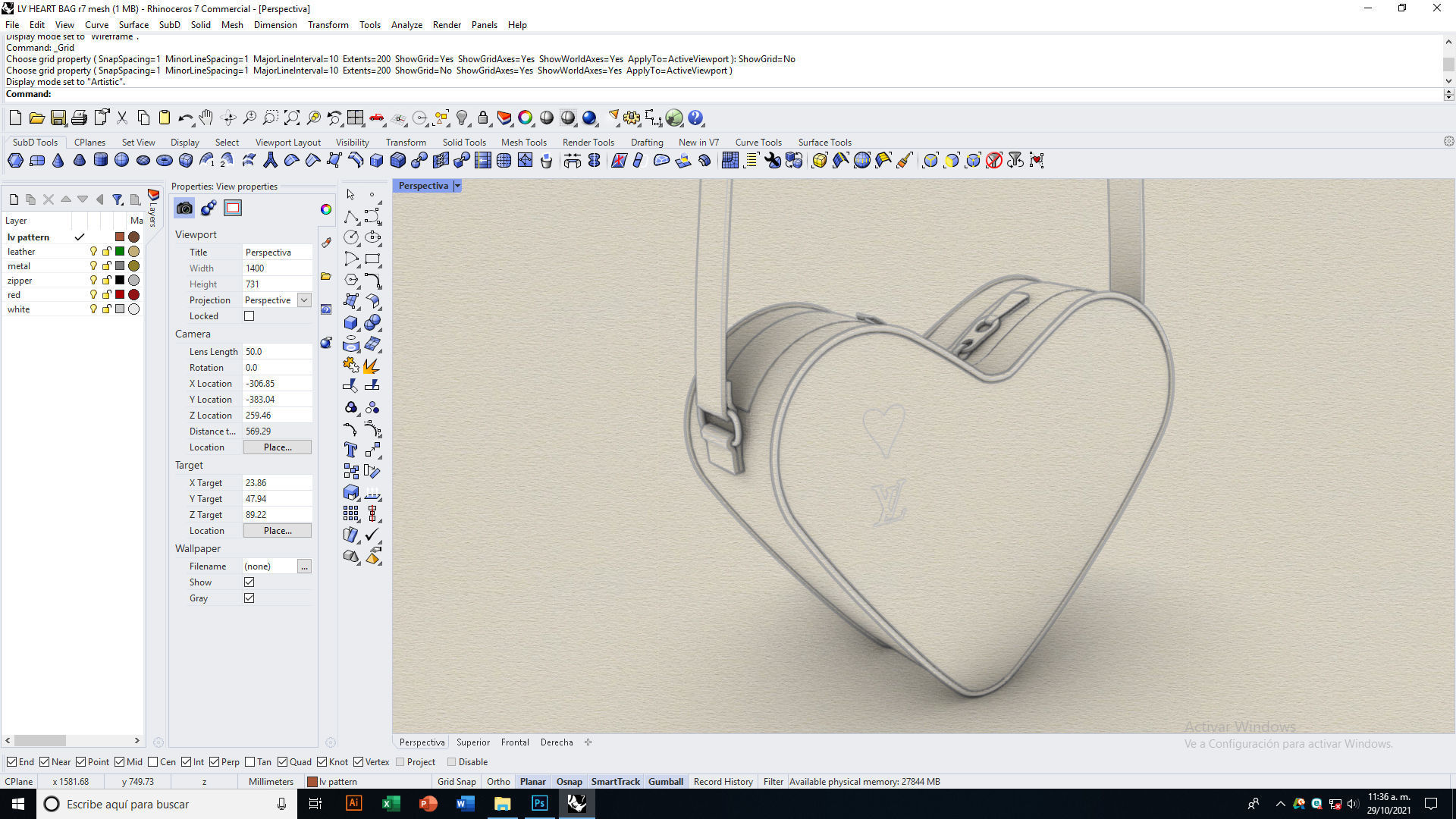Open the Perspectiva viewport title menu arrow
The width and height of the screenshot is (1456, 819).
(x=457, y=186)
